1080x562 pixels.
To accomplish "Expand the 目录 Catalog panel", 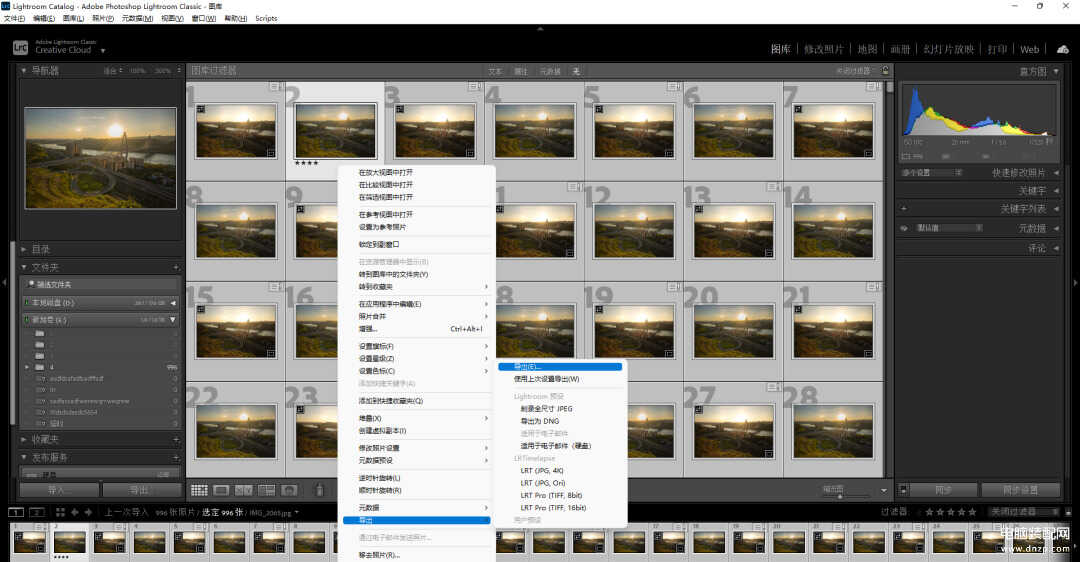I will tap(23, 249).
